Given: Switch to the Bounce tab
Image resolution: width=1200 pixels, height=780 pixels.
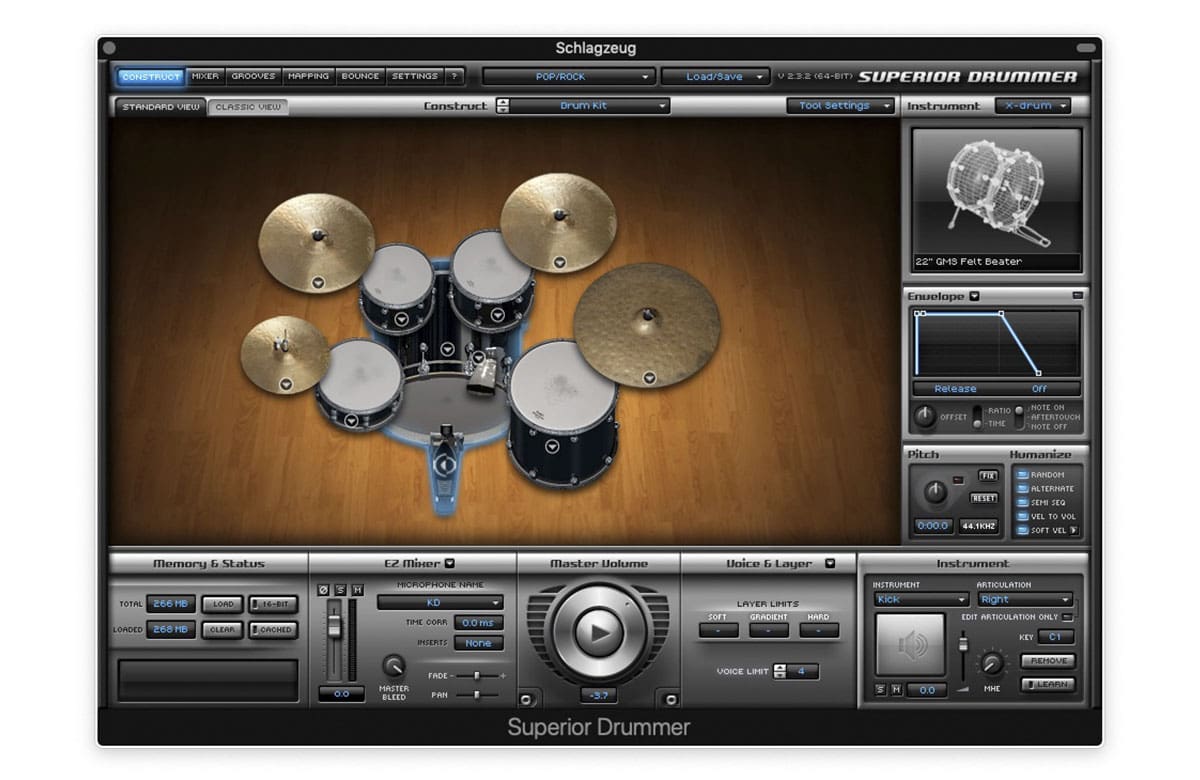Looking at the screenshot, I should [360, 76].
